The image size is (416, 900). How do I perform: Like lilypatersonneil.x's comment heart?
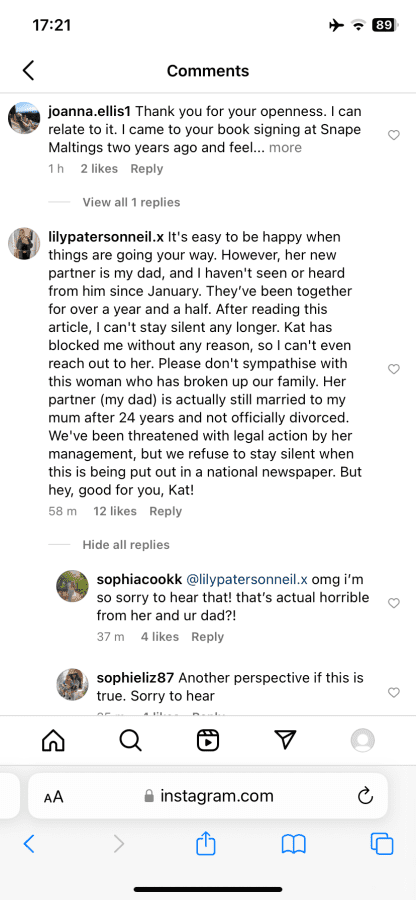point(394,369)
